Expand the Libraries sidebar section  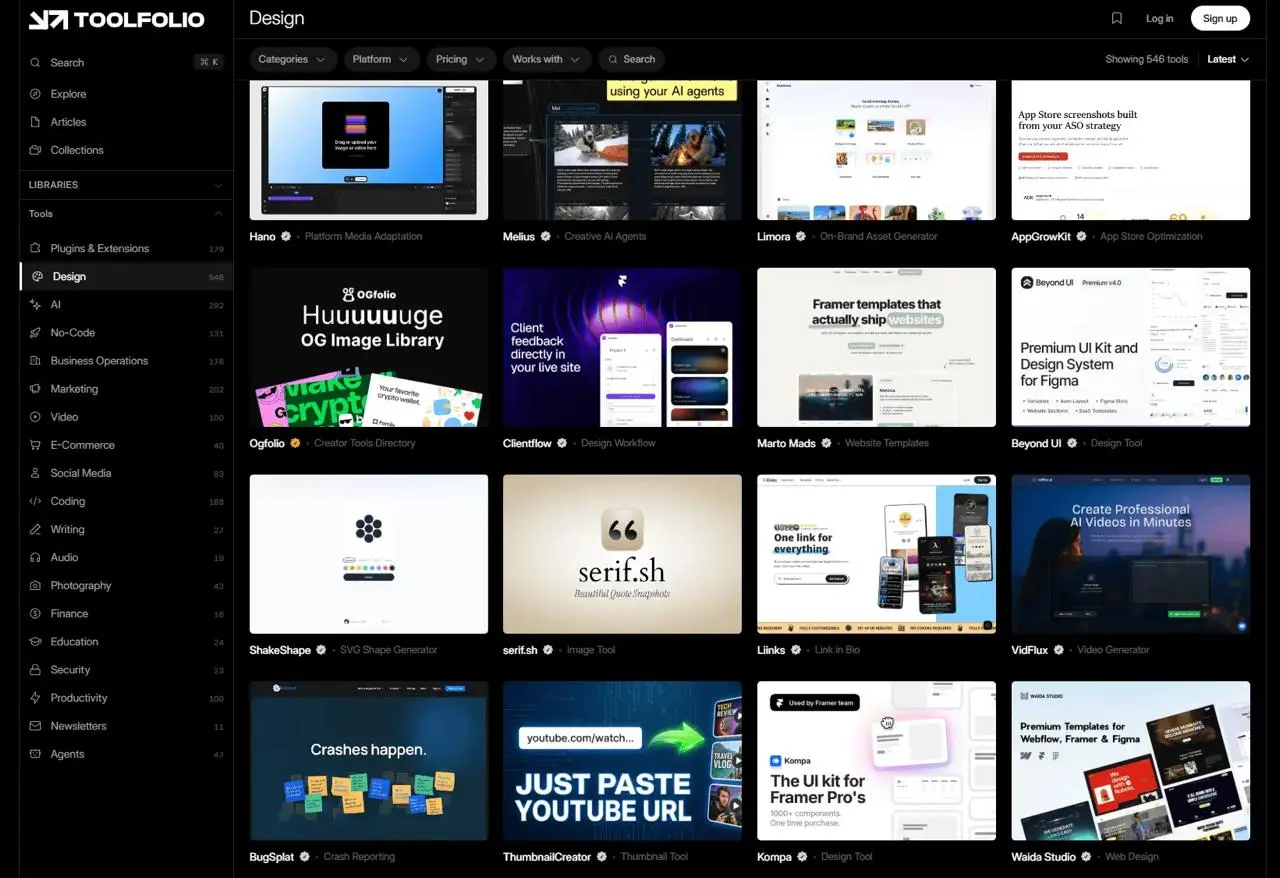pos(126,185)
